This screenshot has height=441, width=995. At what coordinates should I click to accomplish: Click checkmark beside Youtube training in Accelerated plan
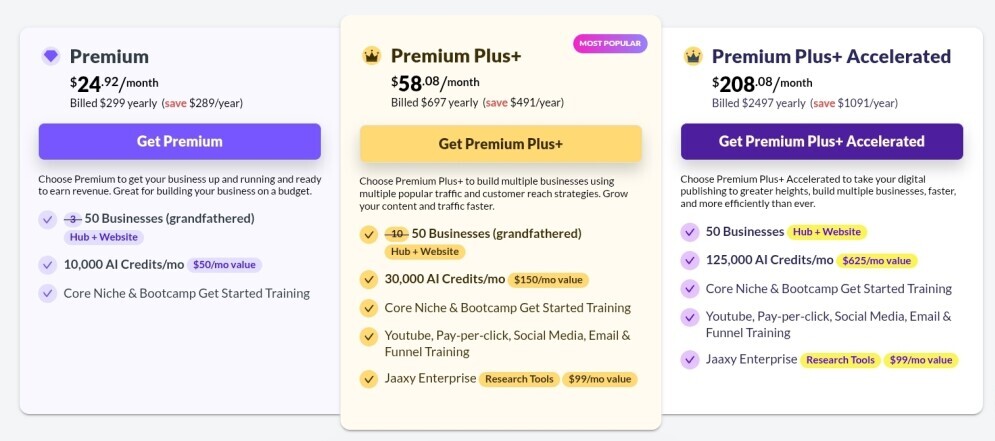pyautogui.click(x=690, y=317)
